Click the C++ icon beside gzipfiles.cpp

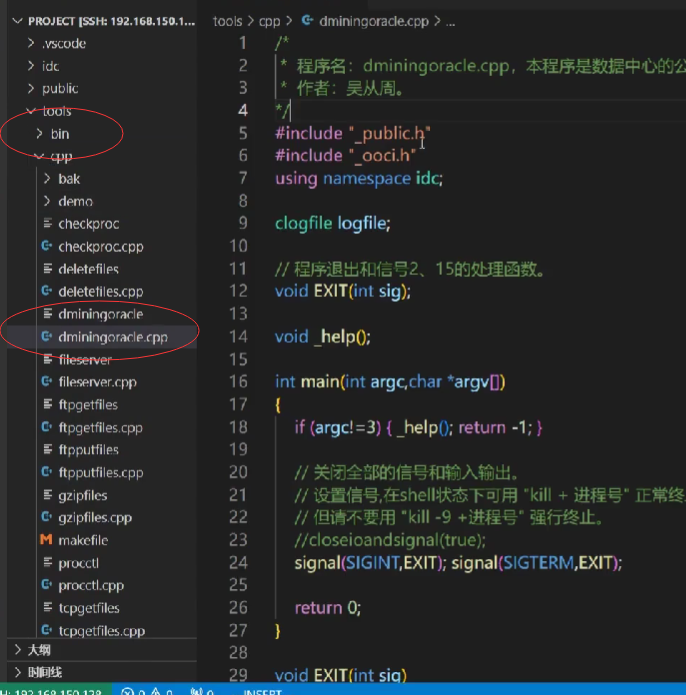click(x=47, y=517)
